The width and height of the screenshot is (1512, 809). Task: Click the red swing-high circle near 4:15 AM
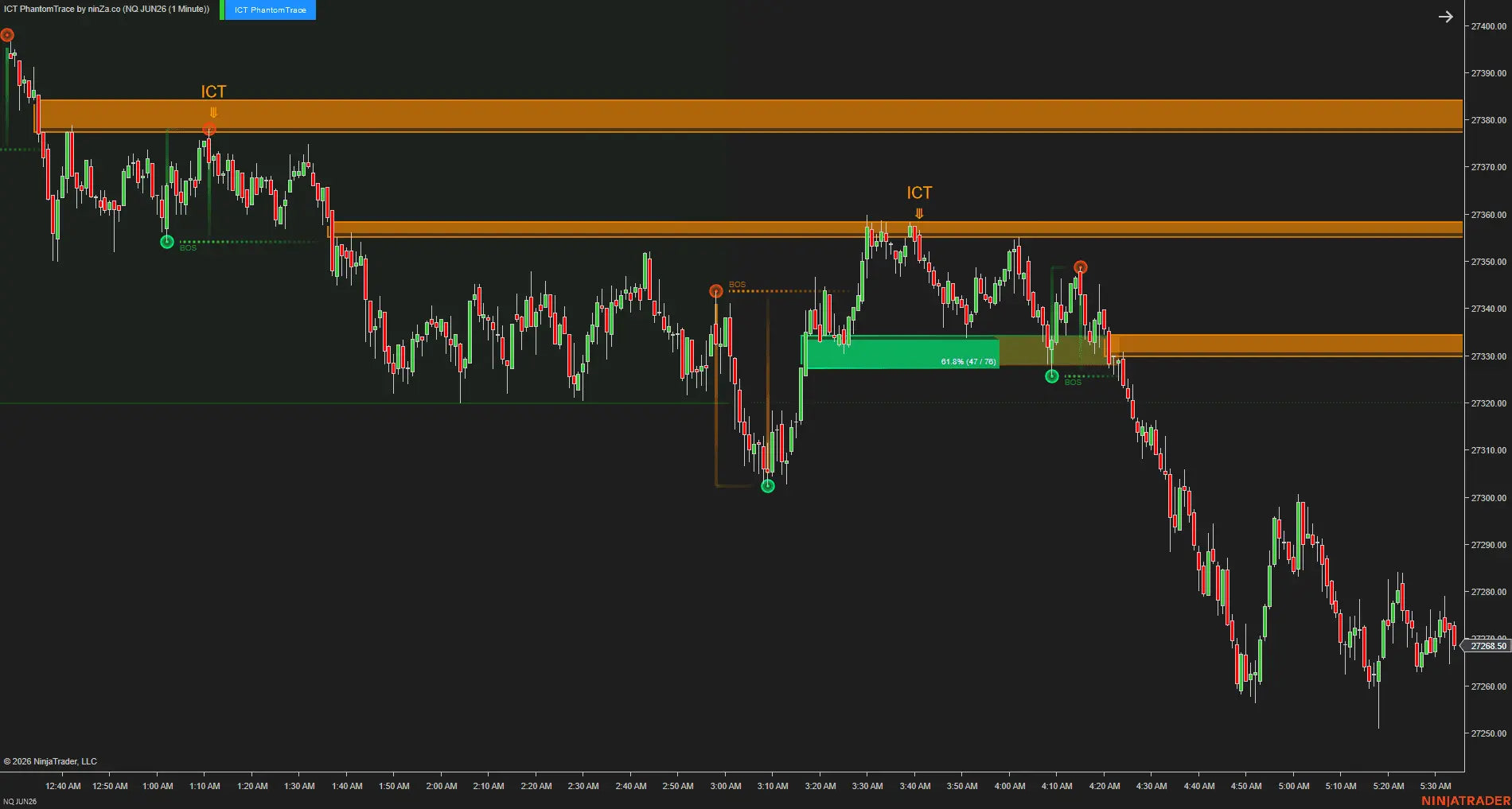point(1080,267)
